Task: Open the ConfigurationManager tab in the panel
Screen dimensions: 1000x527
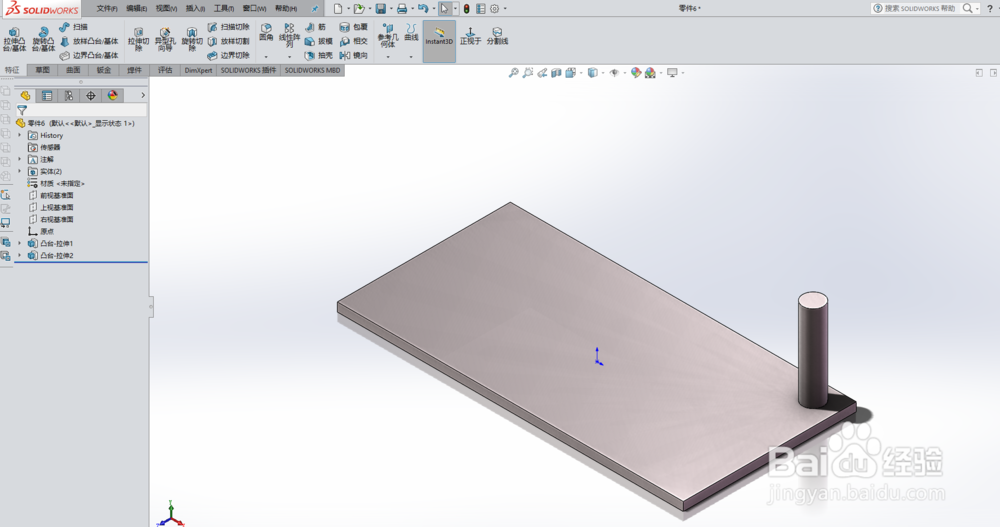Action: [x=69, y=96]
